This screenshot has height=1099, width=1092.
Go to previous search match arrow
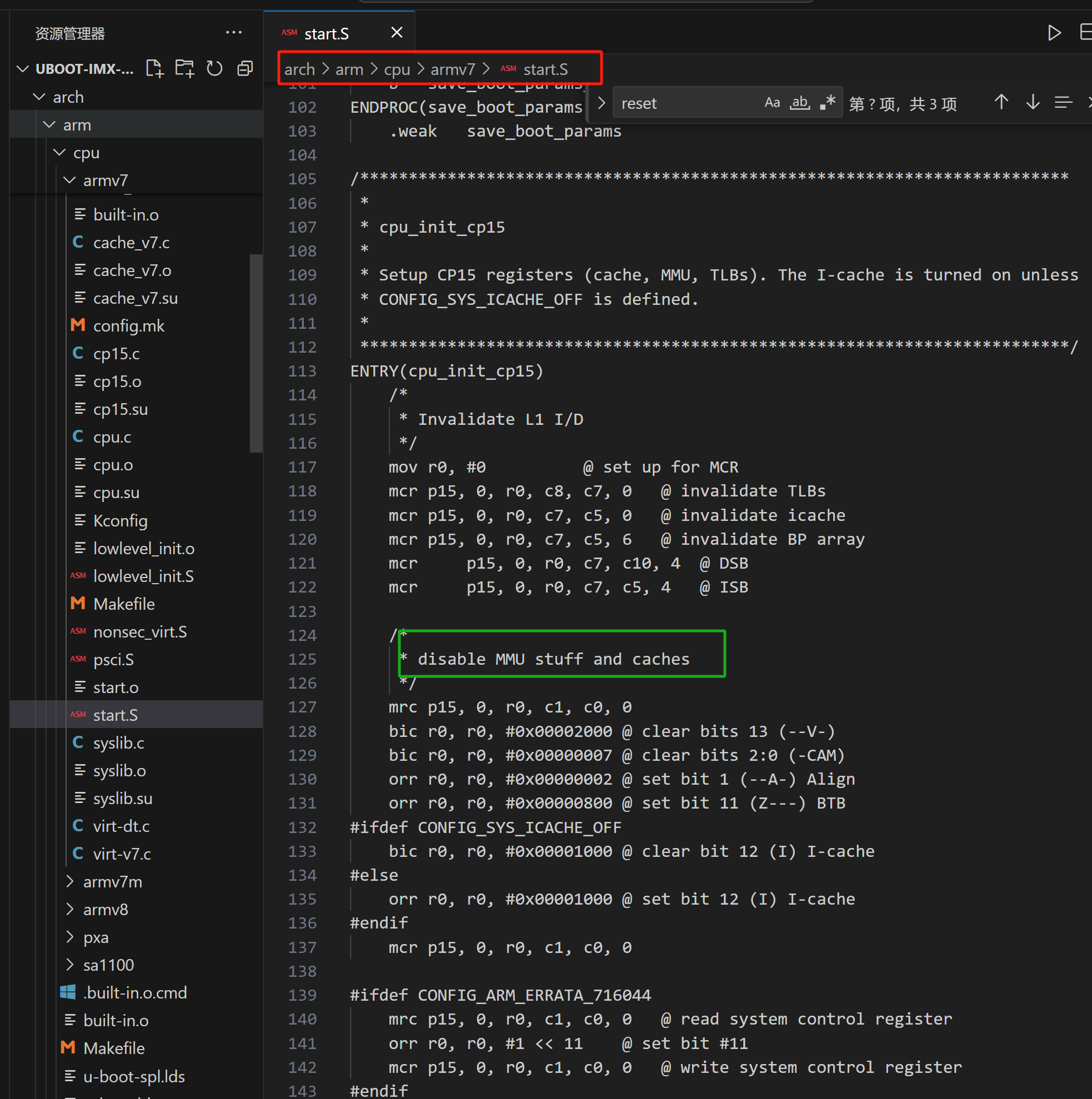[1001, 103]
